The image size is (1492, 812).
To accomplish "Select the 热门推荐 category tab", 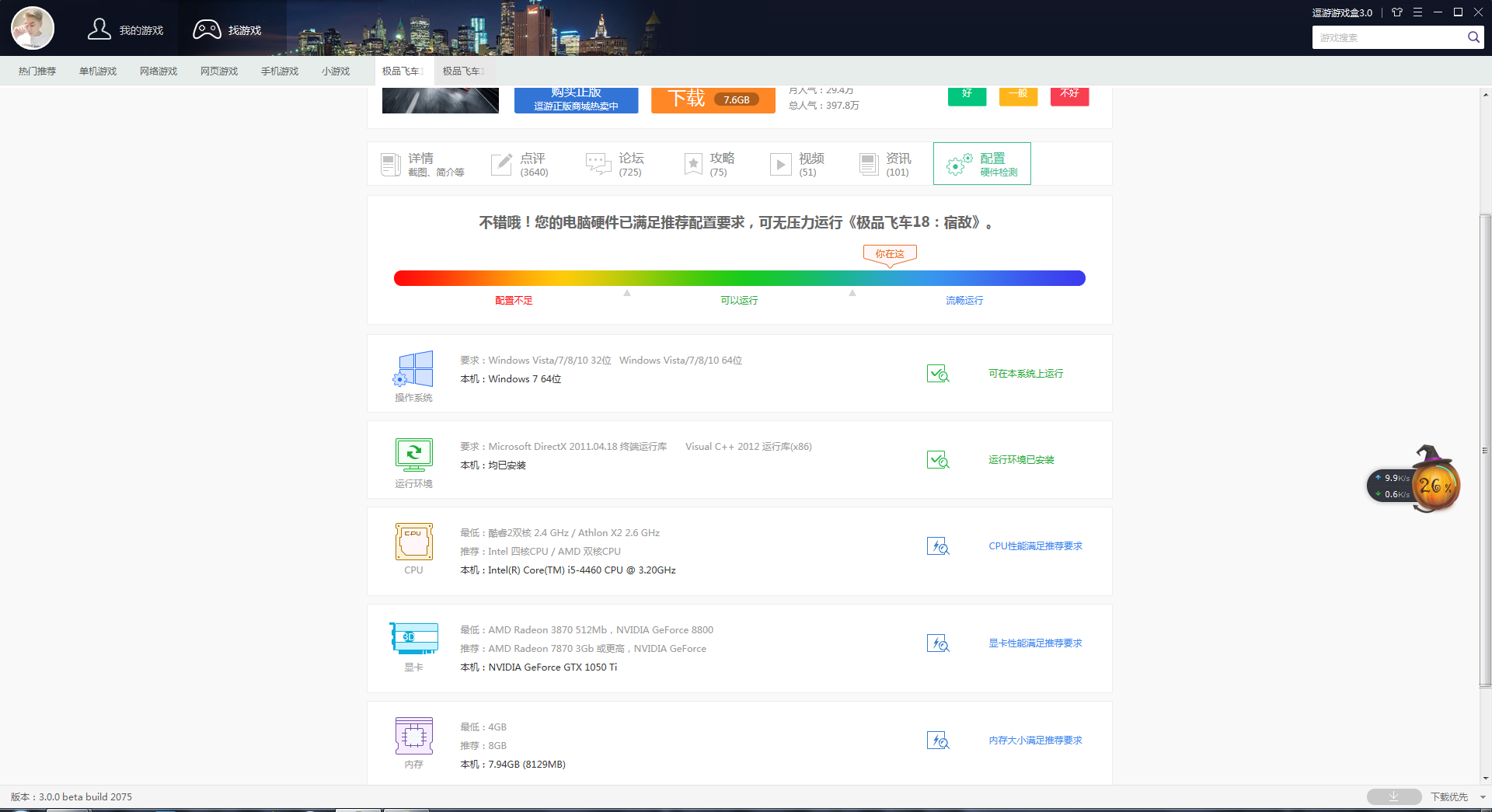I will pyautogui.click(x=37, y=71).
